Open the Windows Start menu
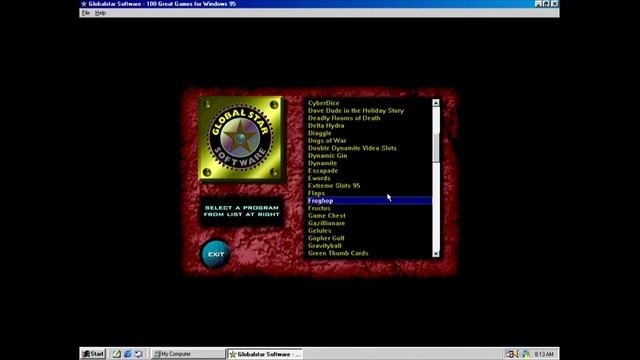This screenshot has height=360, width=640. pyautogui.click(x=93, y=354)
